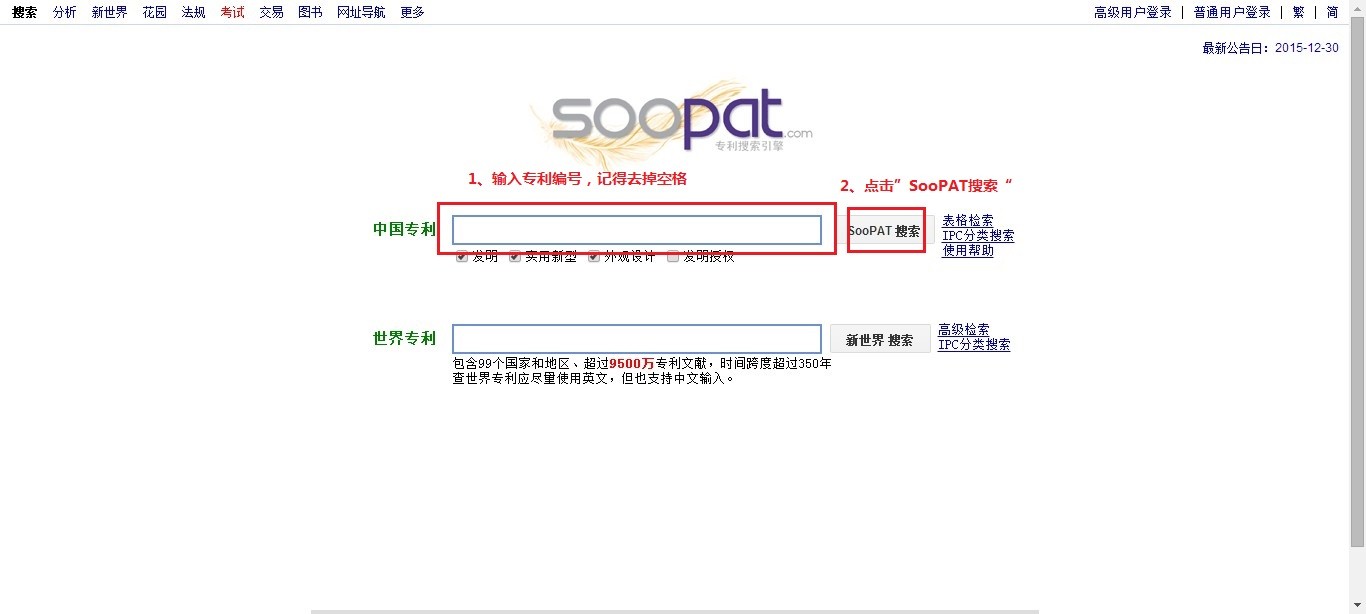
Task: Open the 交易 menu item
Action: 271,12
